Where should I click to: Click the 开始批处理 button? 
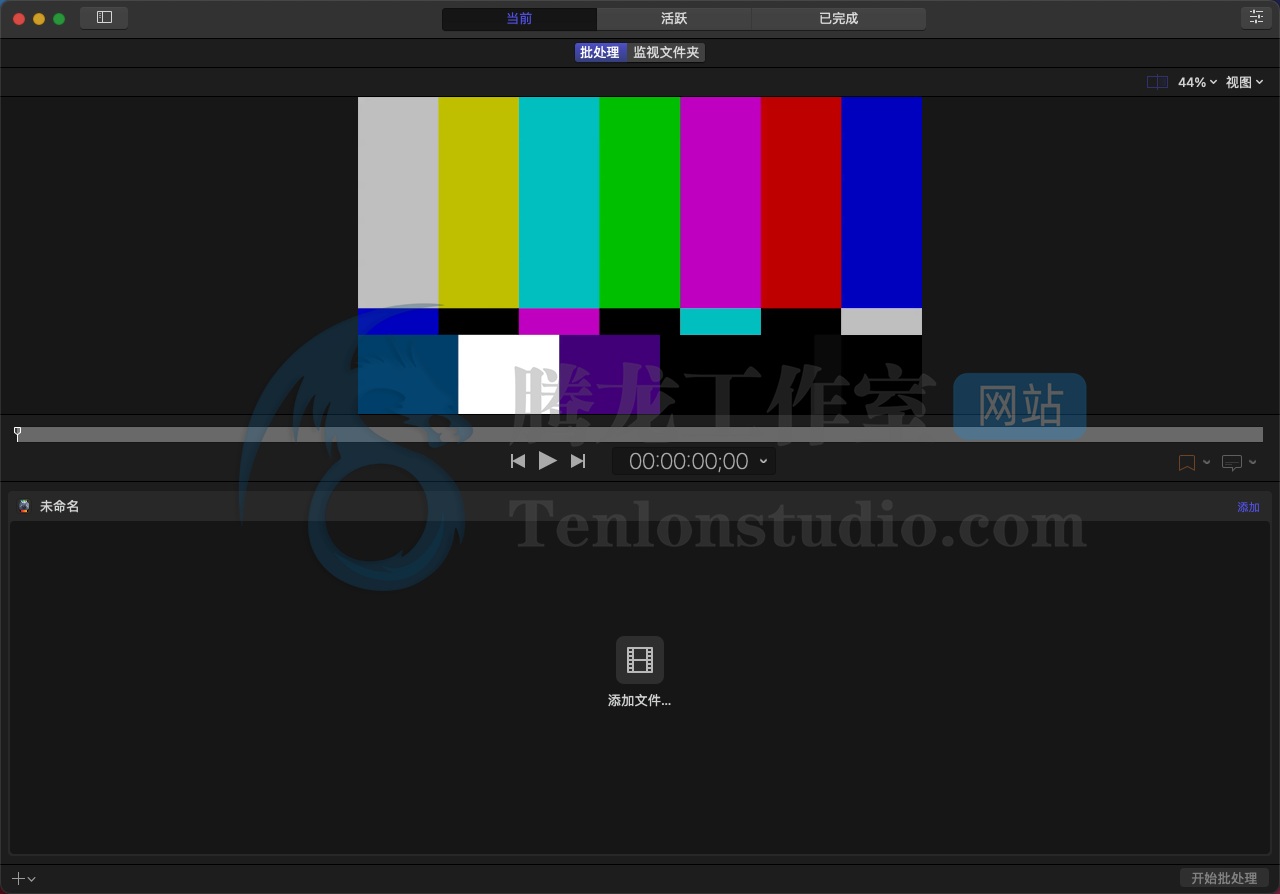click(1224, 878)
